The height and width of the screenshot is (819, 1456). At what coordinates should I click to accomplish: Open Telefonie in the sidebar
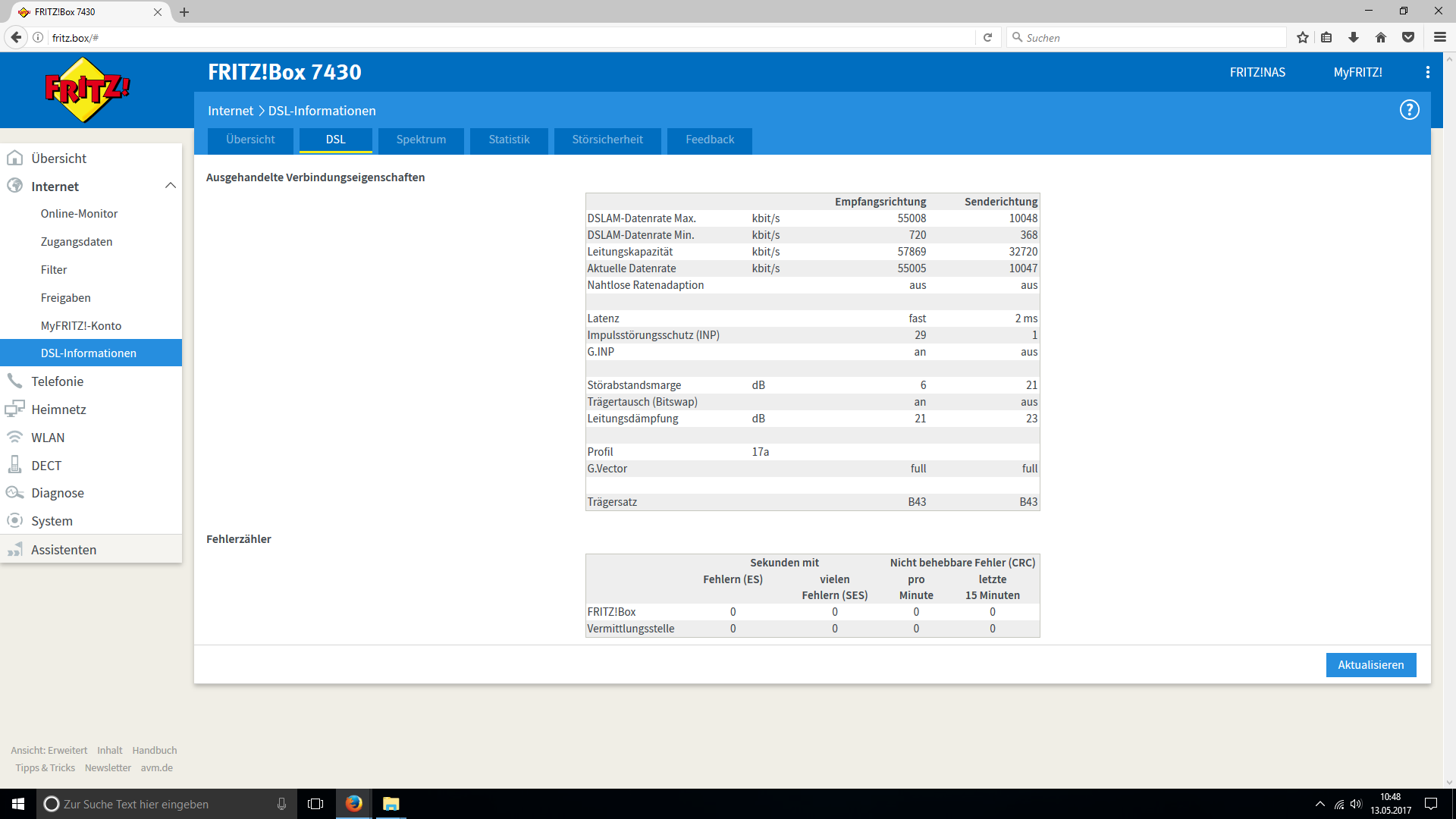pyautogui.click(x=91, y=381)
